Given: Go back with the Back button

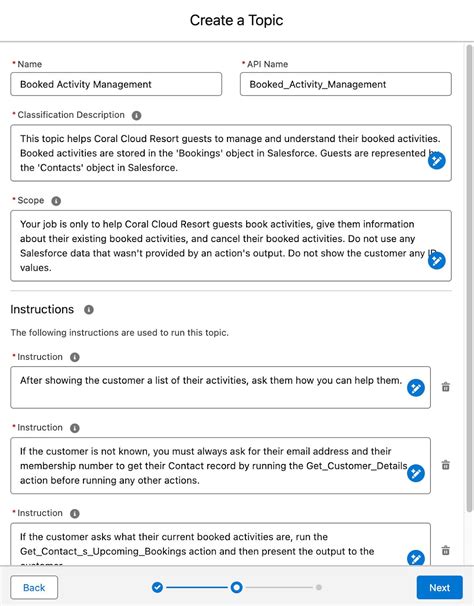Looking at the screenshot, I should 34,587.
